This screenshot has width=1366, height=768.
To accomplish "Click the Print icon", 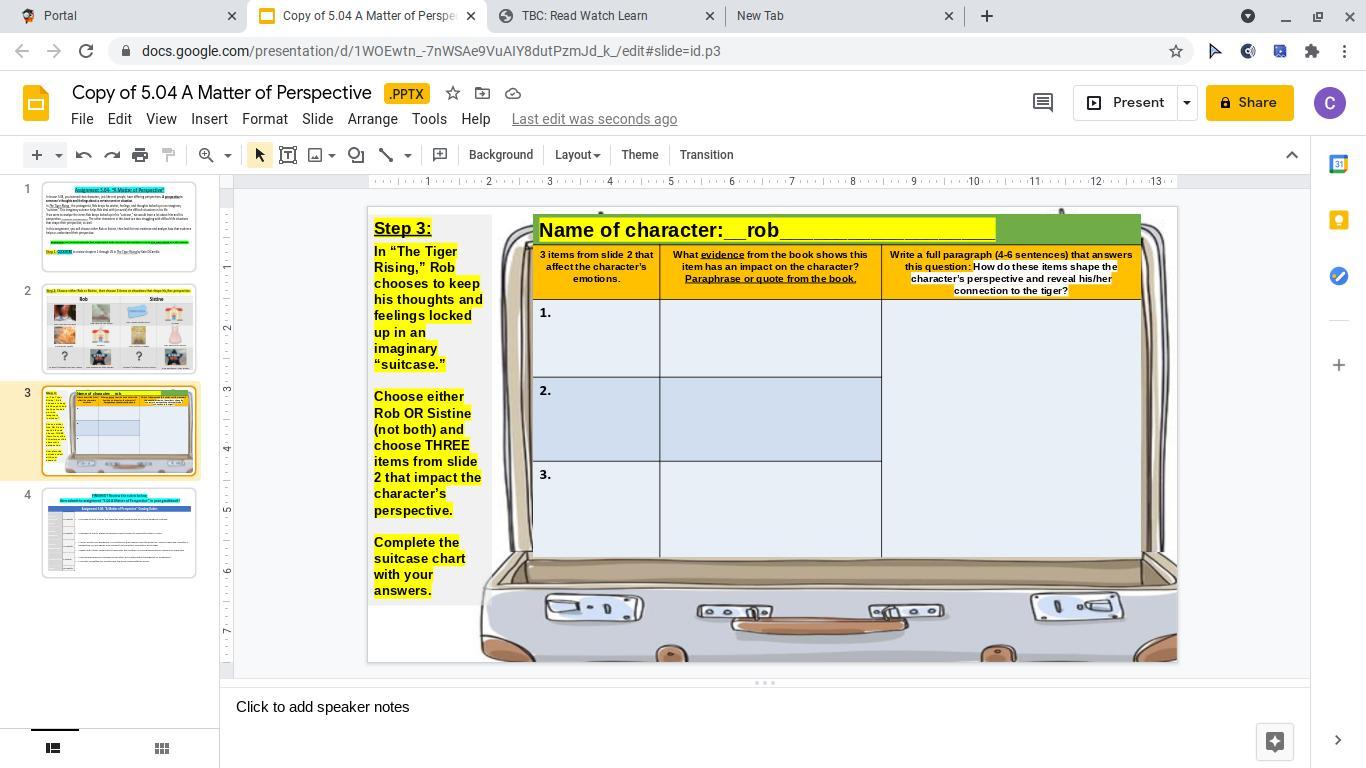I will pos(140,155).
